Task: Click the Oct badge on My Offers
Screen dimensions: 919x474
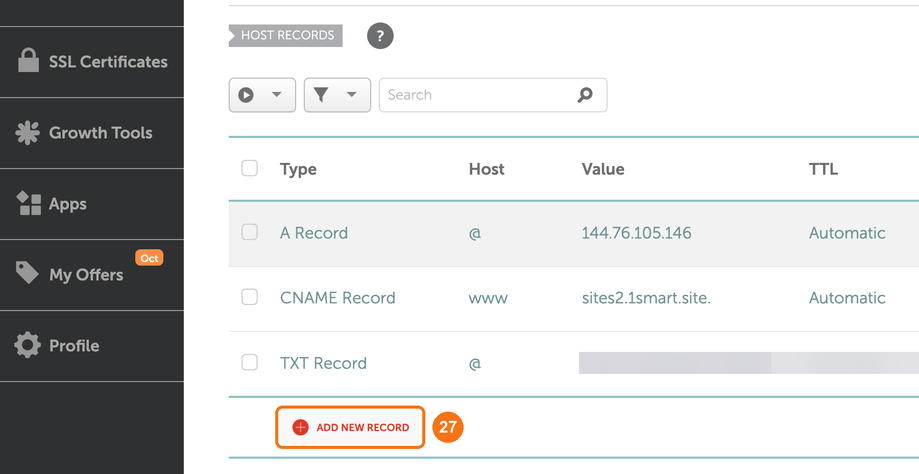Action: (x=149, y=258)
